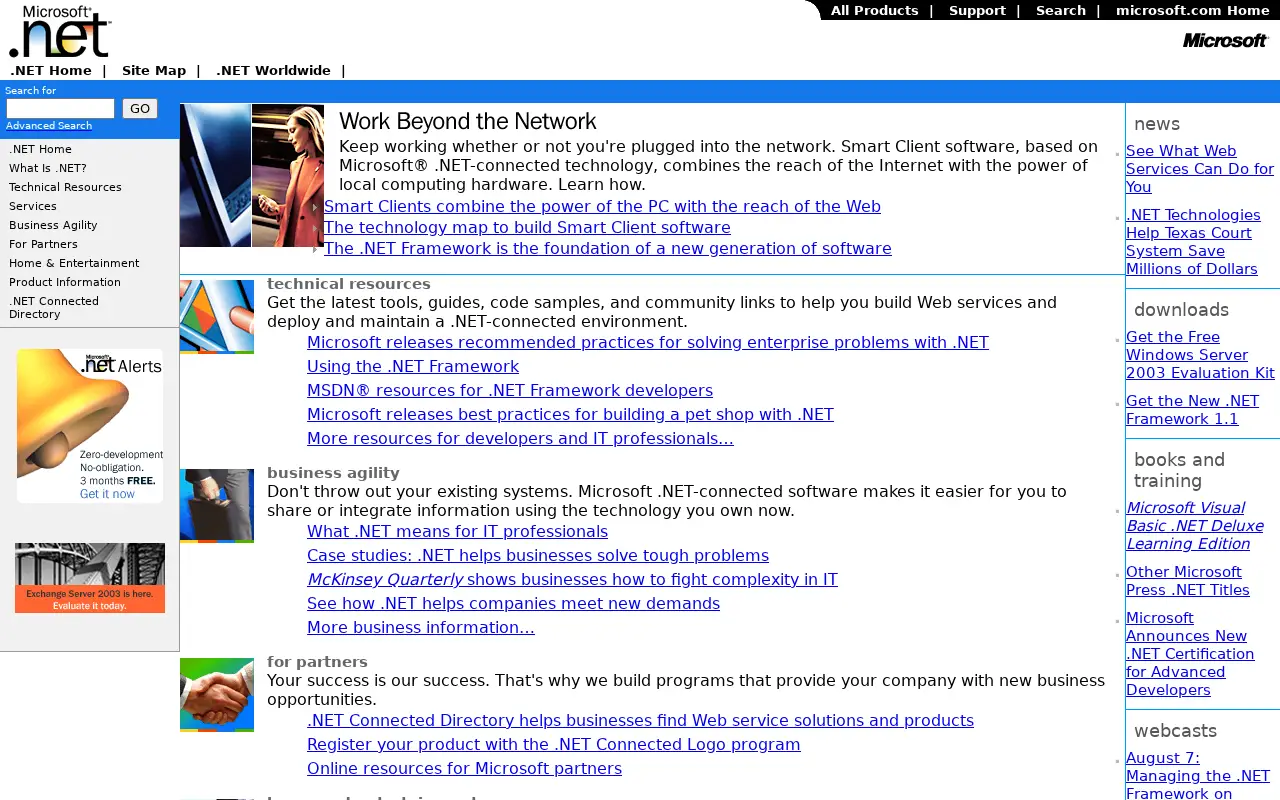Viewport: 1280px width, 800px height.
Task: Select Business Agility in sidebar
Action: coord(53,225)
